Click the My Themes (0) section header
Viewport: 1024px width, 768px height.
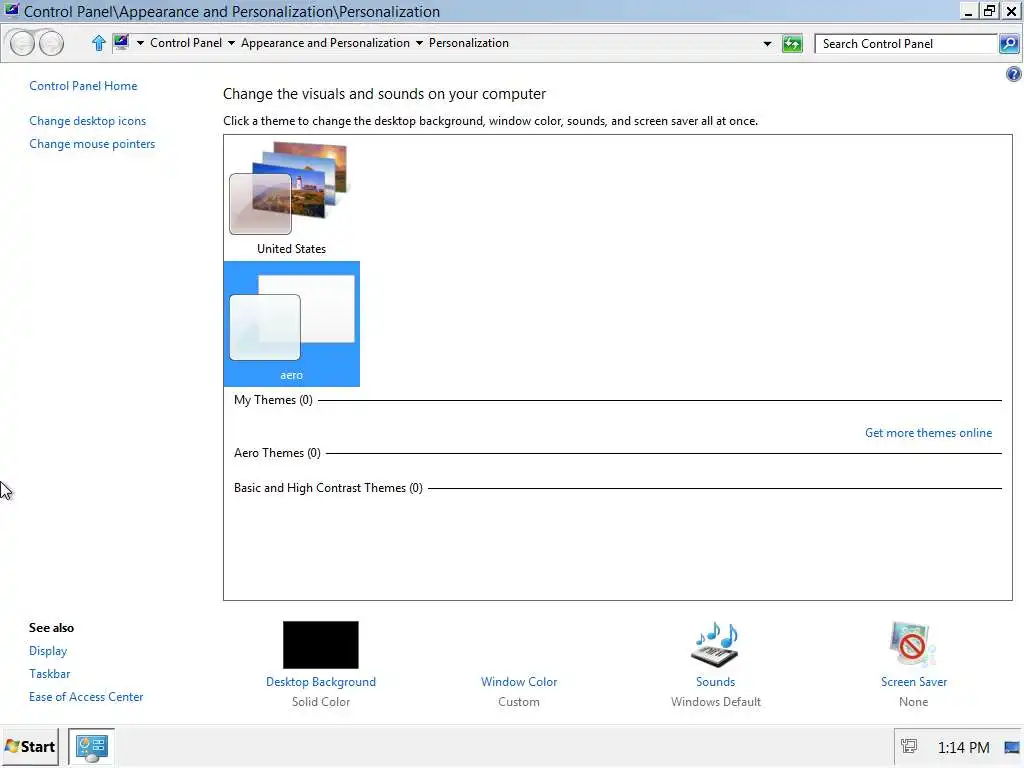(273, 400)
